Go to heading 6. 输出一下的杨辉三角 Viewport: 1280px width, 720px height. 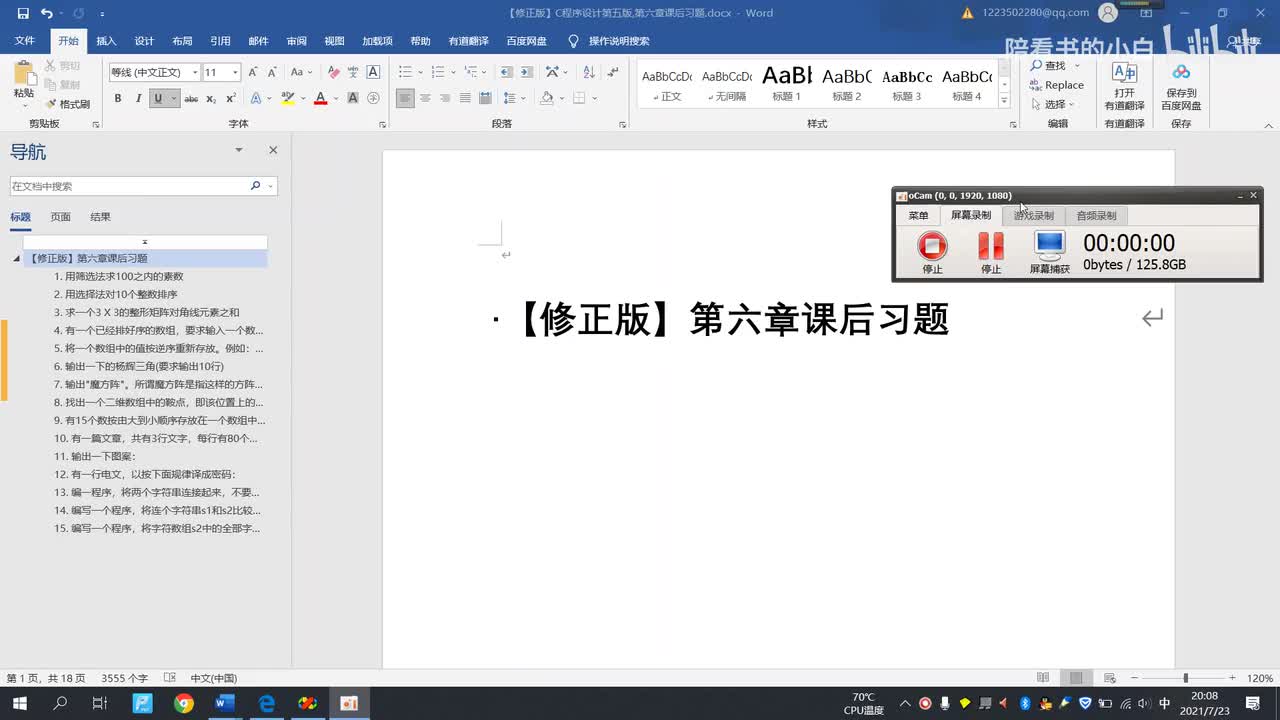coord(139,367)
